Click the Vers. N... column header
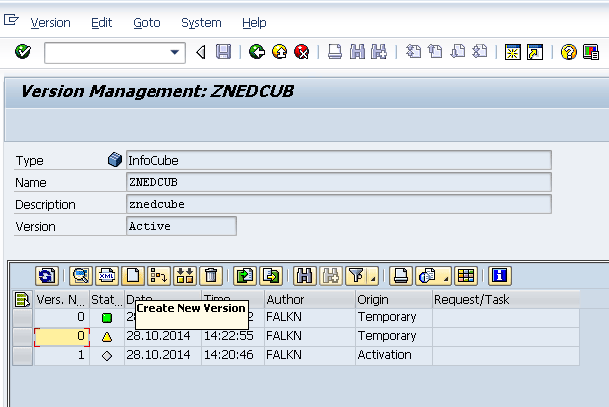Screen dimensions: 609x407 click(62, 299)
